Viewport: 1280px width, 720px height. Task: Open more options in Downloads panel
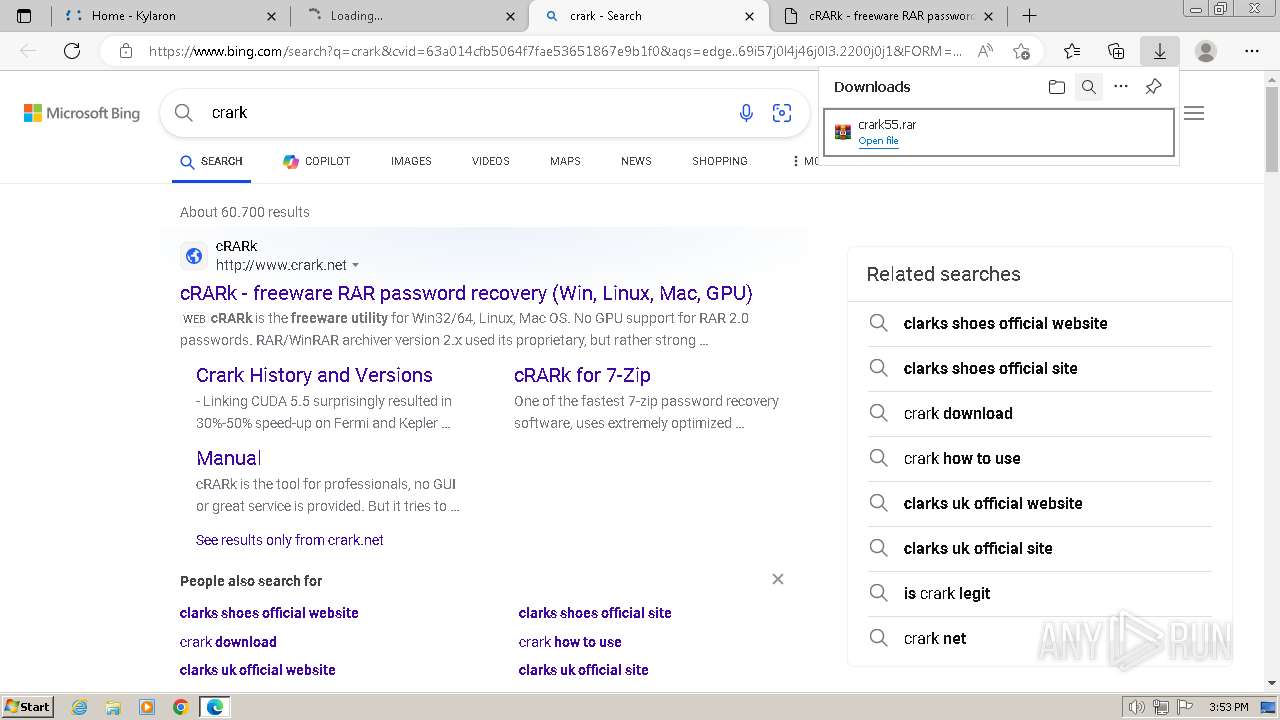1121,87
